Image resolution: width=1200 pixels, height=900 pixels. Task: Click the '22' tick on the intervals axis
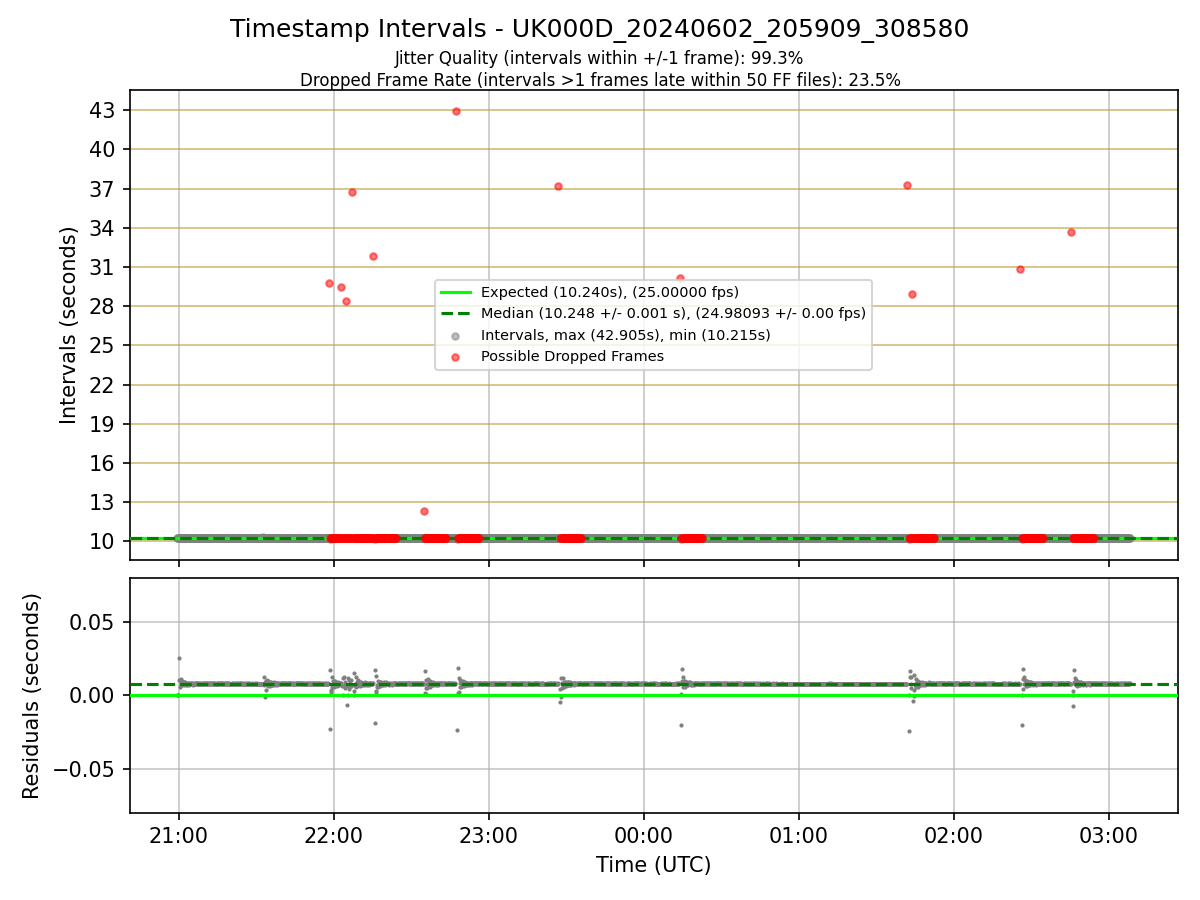103,385
